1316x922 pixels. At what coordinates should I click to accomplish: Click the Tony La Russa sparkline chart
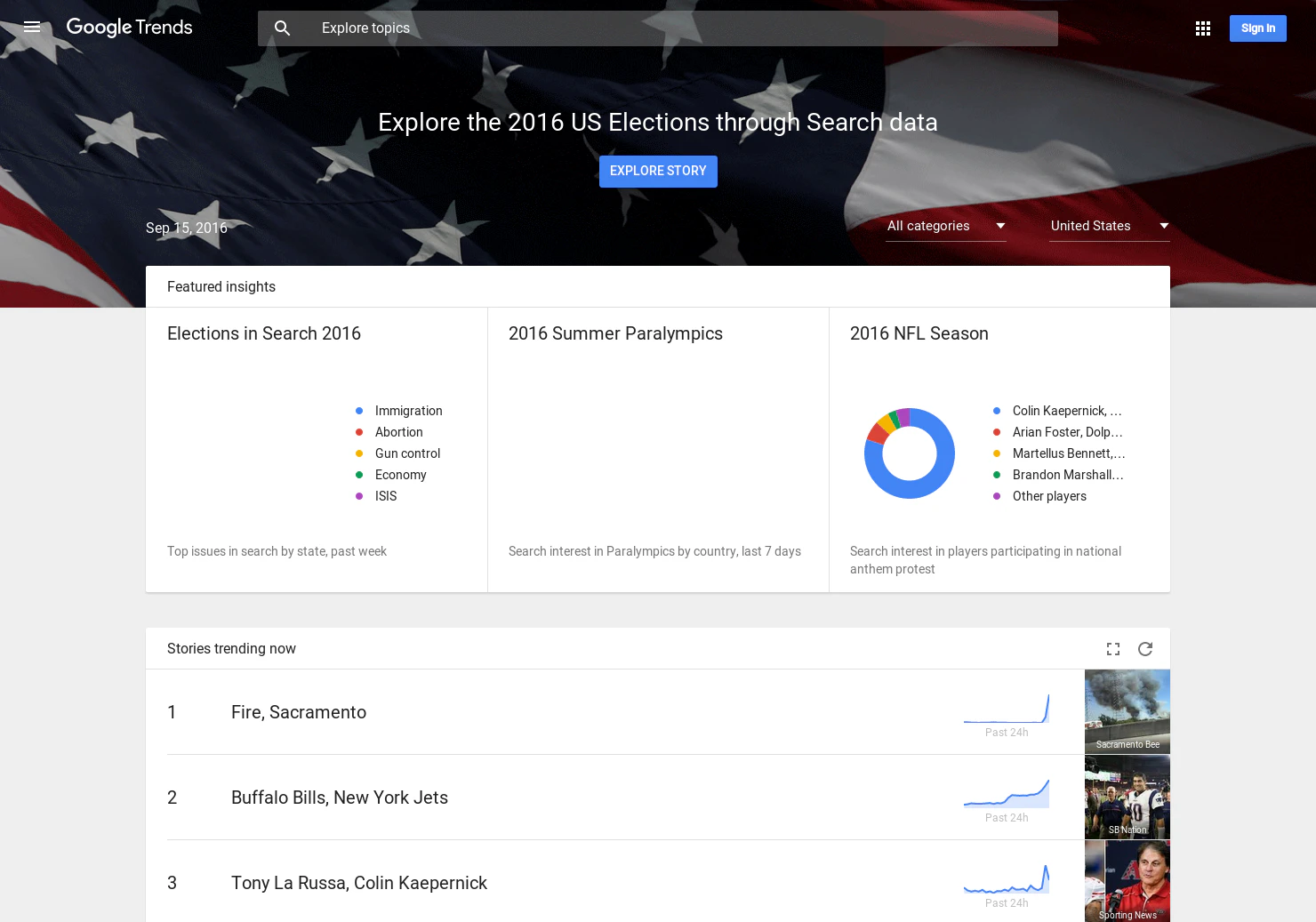pos(1007,878)
